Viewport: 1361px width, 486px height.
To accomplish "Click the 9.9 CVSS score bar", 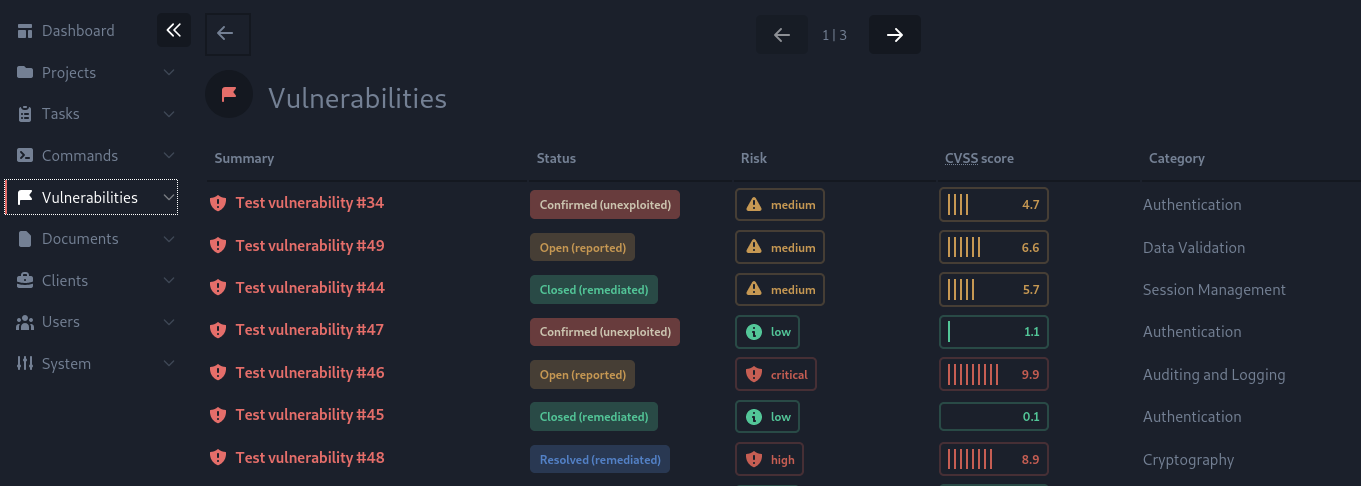I will [994, 375].
